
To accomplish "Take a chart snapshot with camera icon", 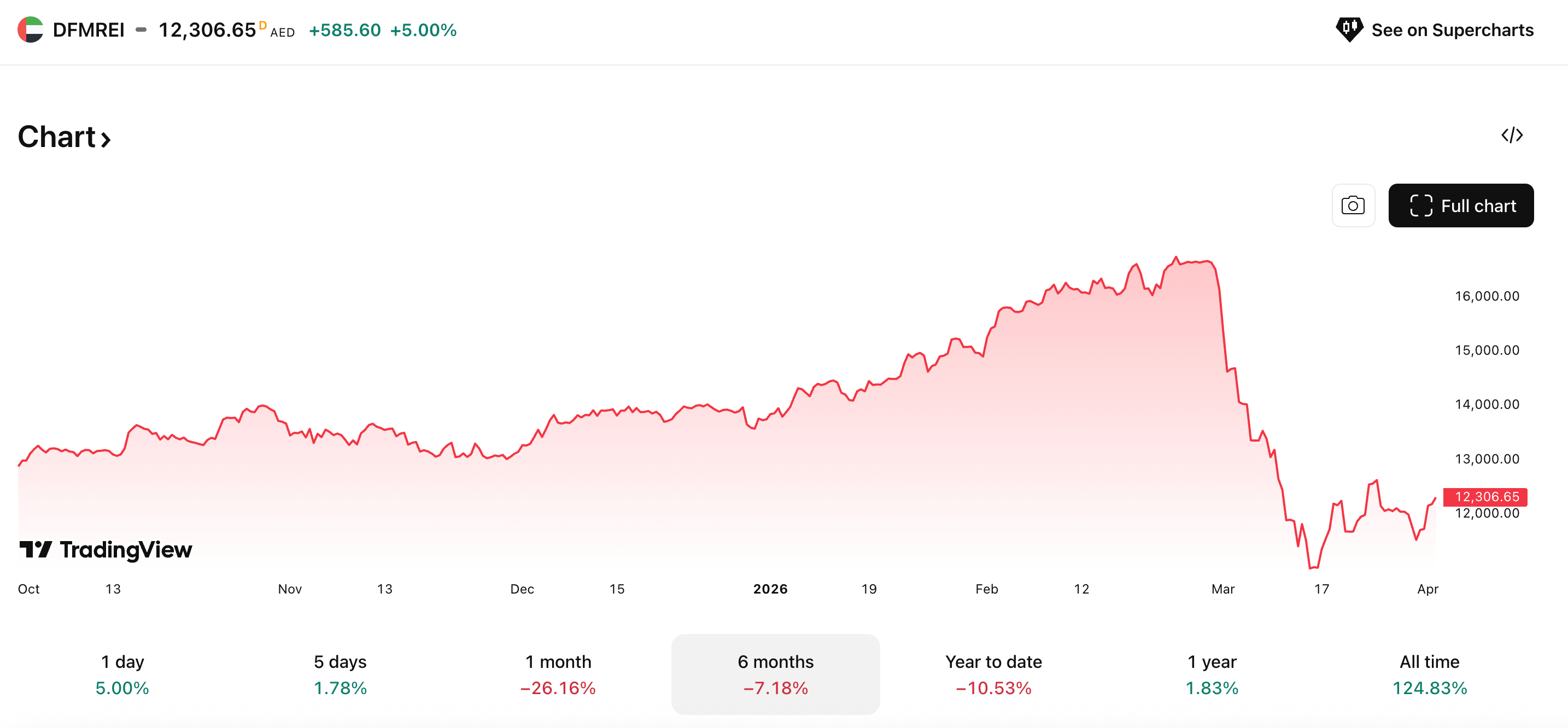I will [1353, 206].
